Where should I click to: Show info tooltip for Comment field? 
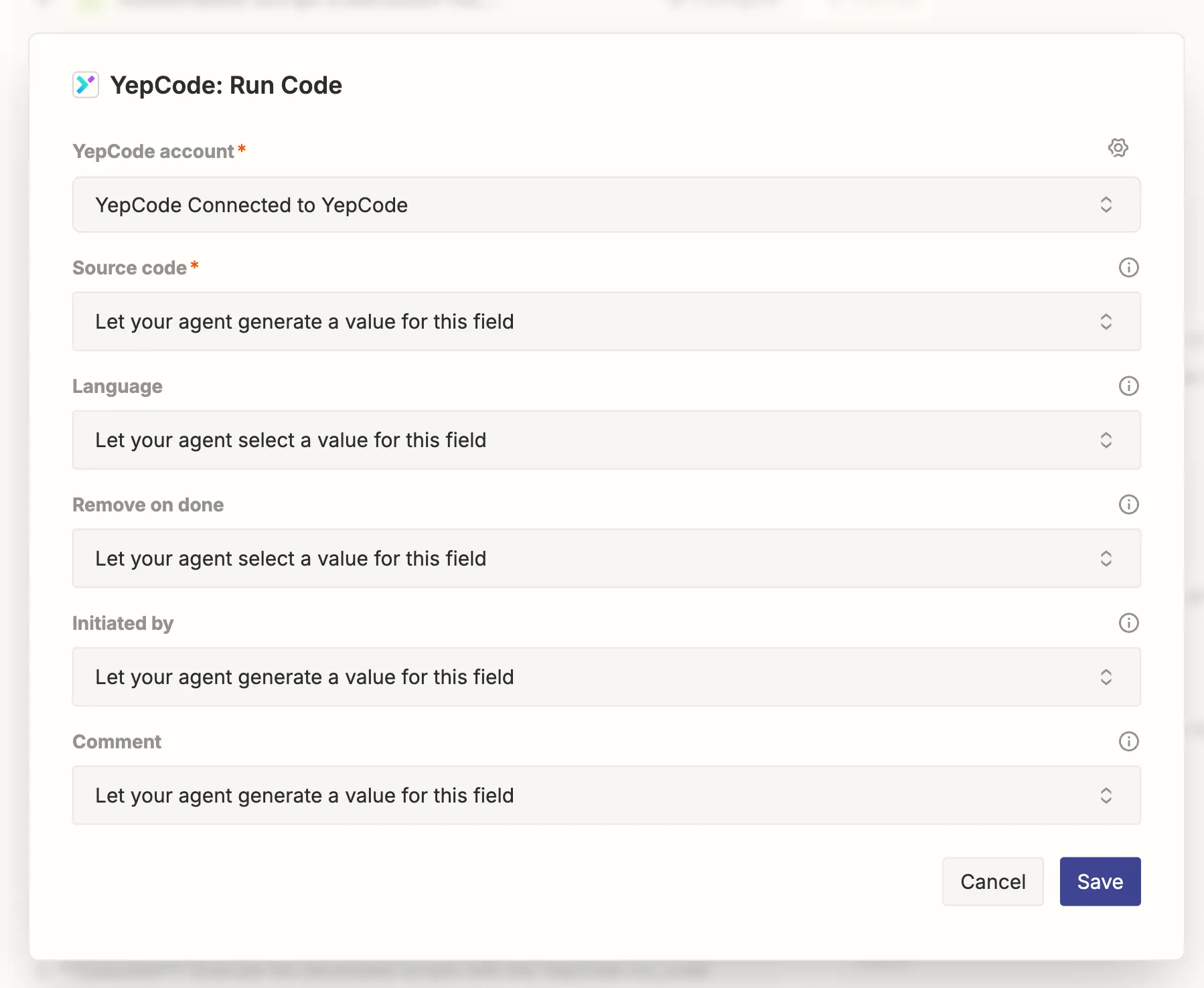click(x=1128, y=742)
